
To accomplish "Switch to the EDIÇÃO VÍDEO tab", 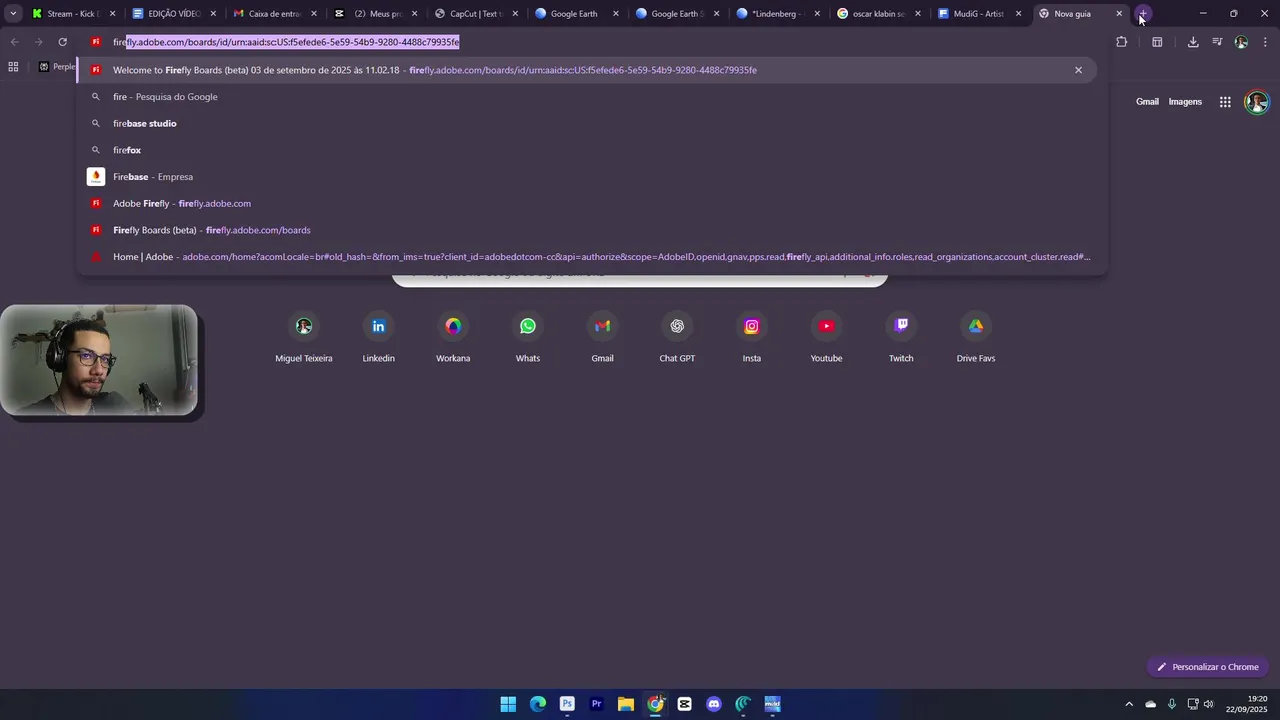I will [175, 14].
